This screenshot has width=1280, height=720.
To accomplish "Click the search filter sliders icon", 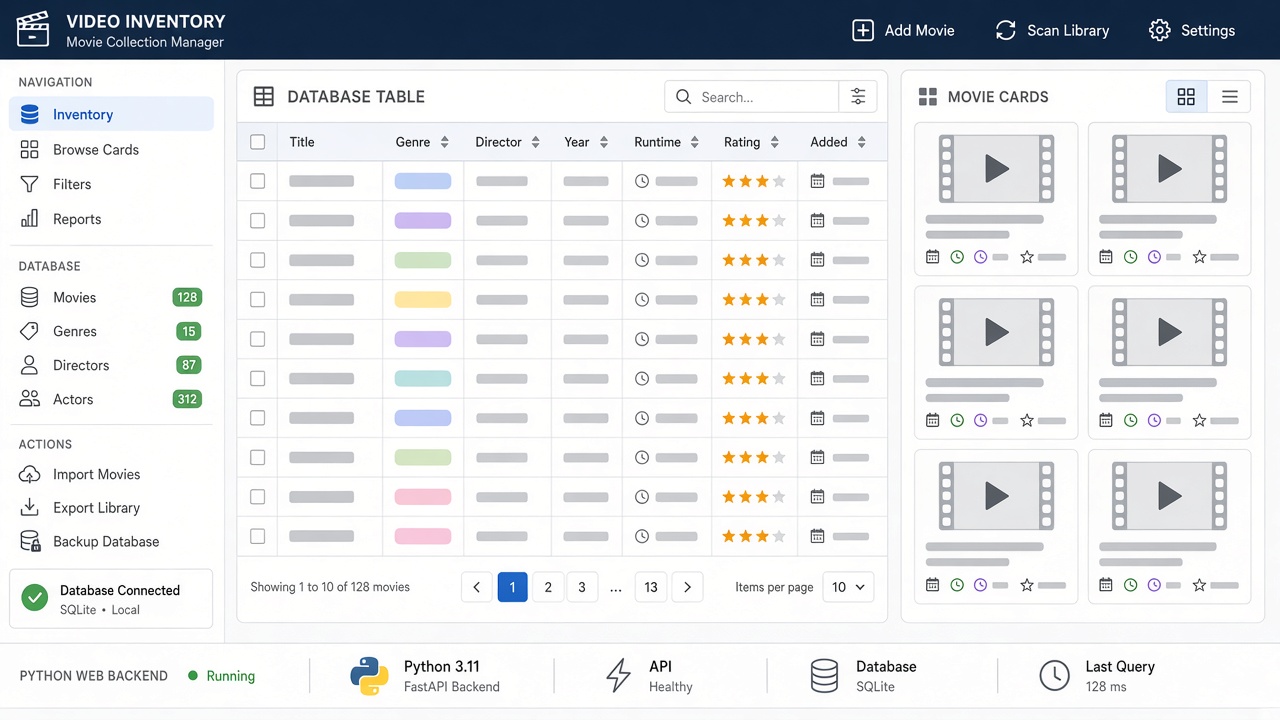I will pyautogui.click(x=858, y=97).
